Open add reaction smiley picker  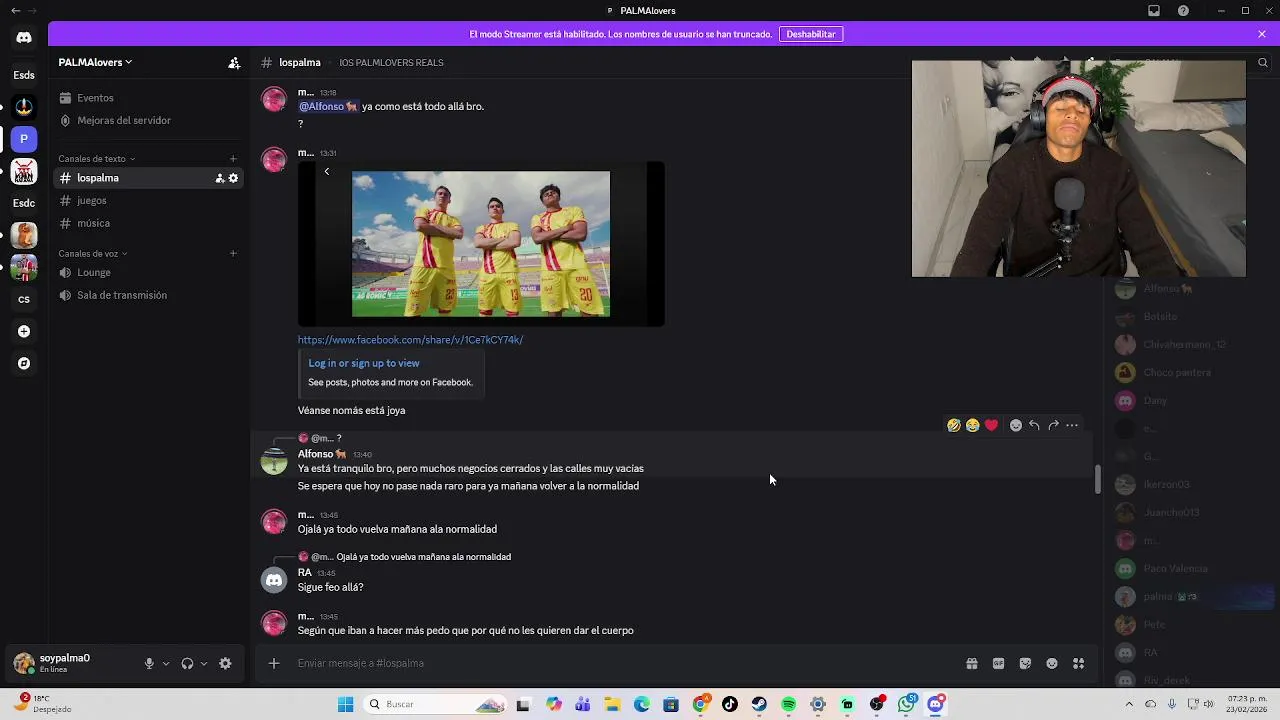click(x=1016, y=425)
